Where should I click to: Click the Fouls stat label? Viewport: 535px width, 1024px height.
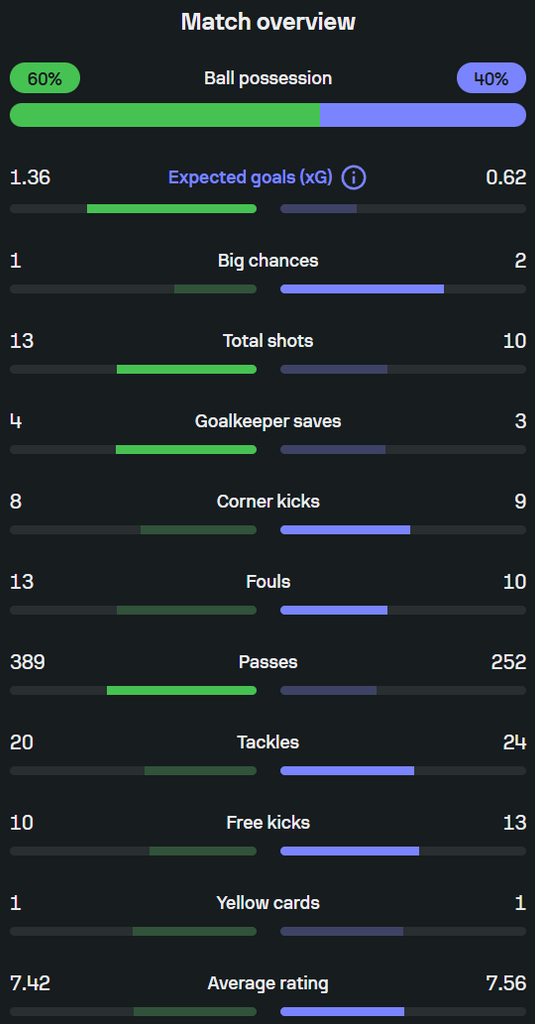coord(268,581)
